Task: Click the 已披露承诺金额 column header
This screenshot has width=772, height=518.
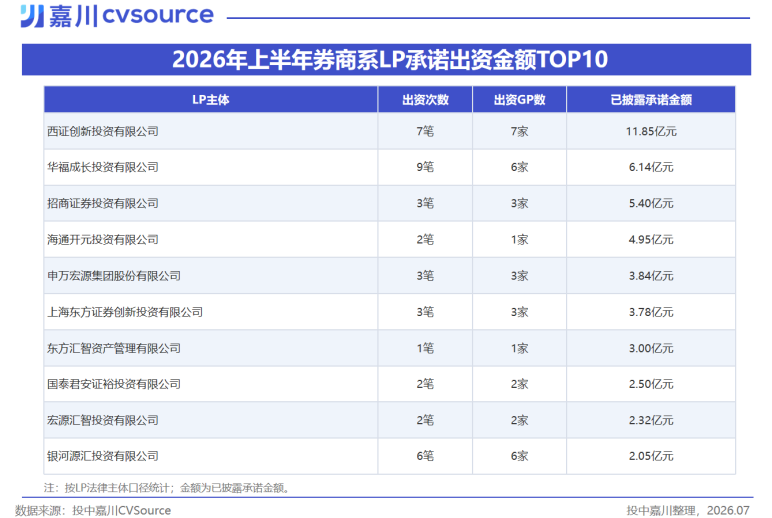Action: [x=651, y=100]
